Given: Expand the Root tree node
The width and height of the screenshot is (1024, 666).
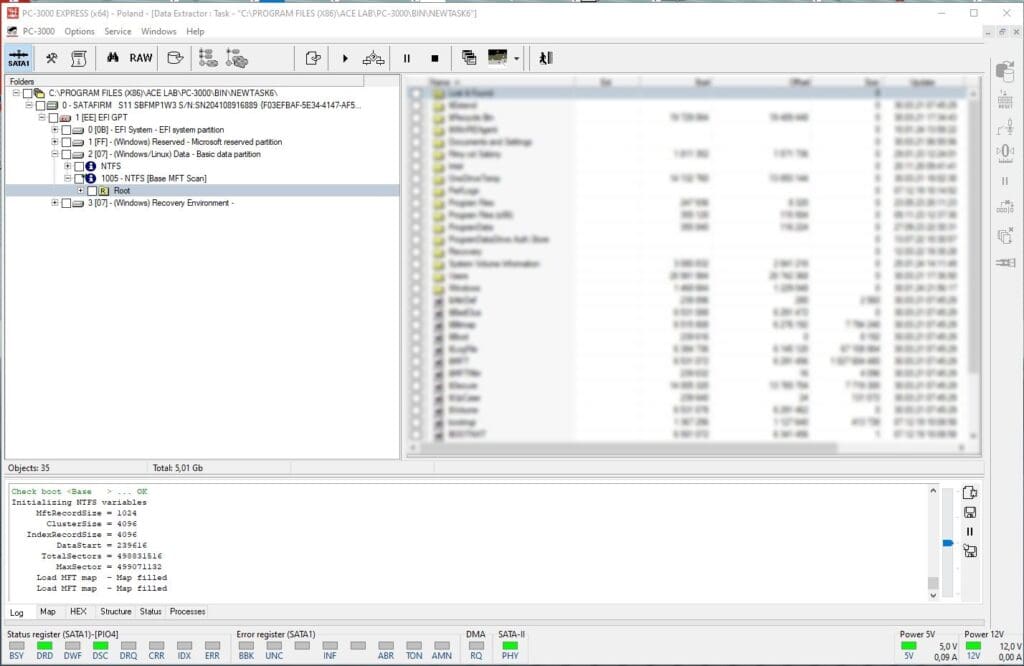Looking at the screenshot, I should click(x=80, y=190).
